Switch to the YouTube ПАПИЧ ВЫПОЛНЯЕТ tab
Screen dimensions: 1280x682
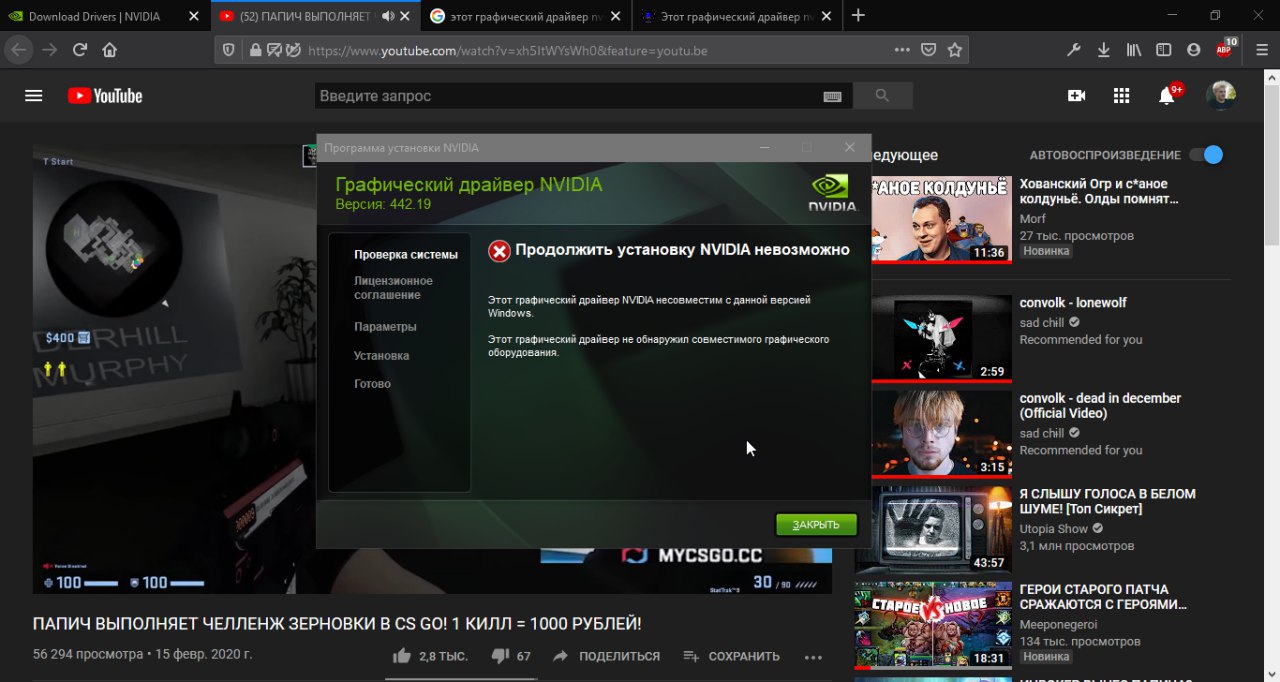pyautogui.click(x=305, y=16)
